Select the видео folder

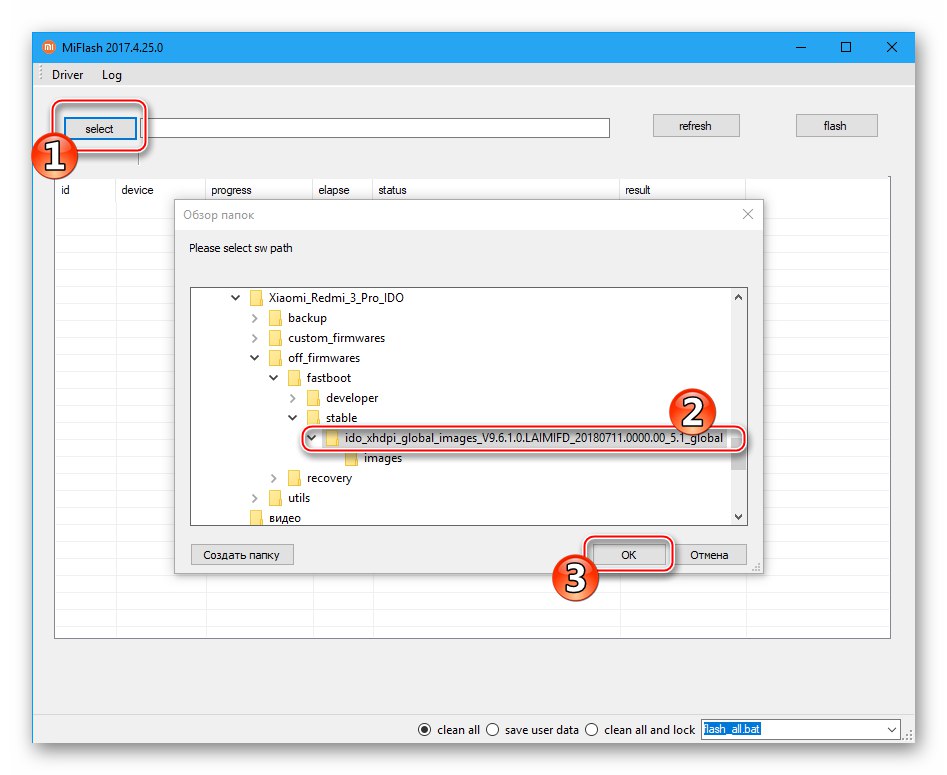284,518
